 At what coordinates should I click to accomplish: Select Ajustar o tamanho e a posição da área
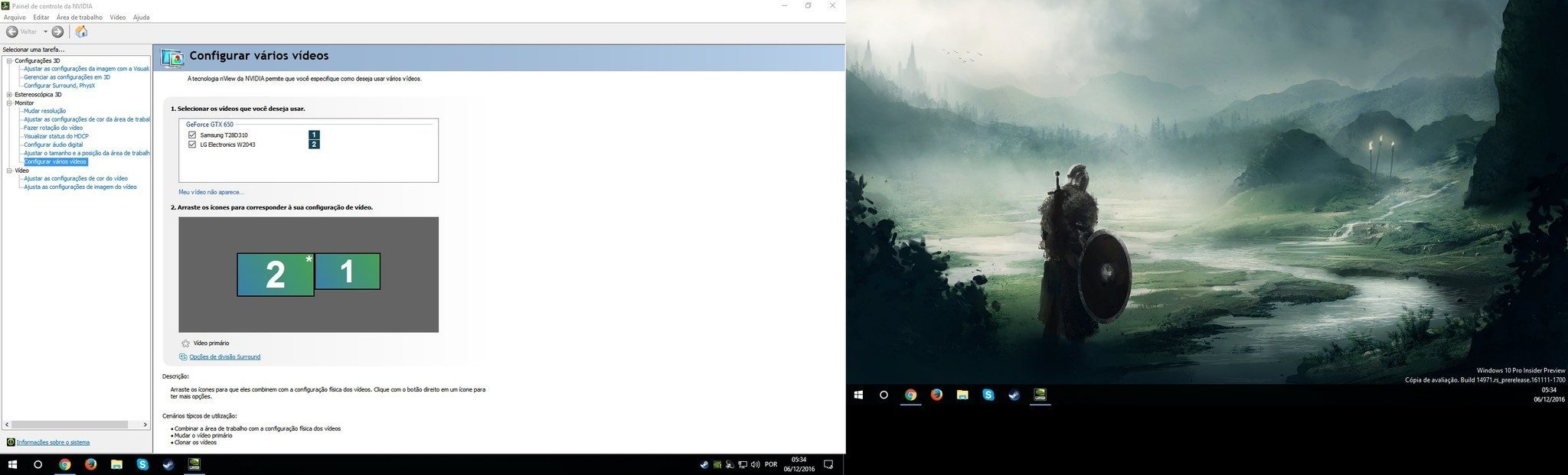(87, 153)
